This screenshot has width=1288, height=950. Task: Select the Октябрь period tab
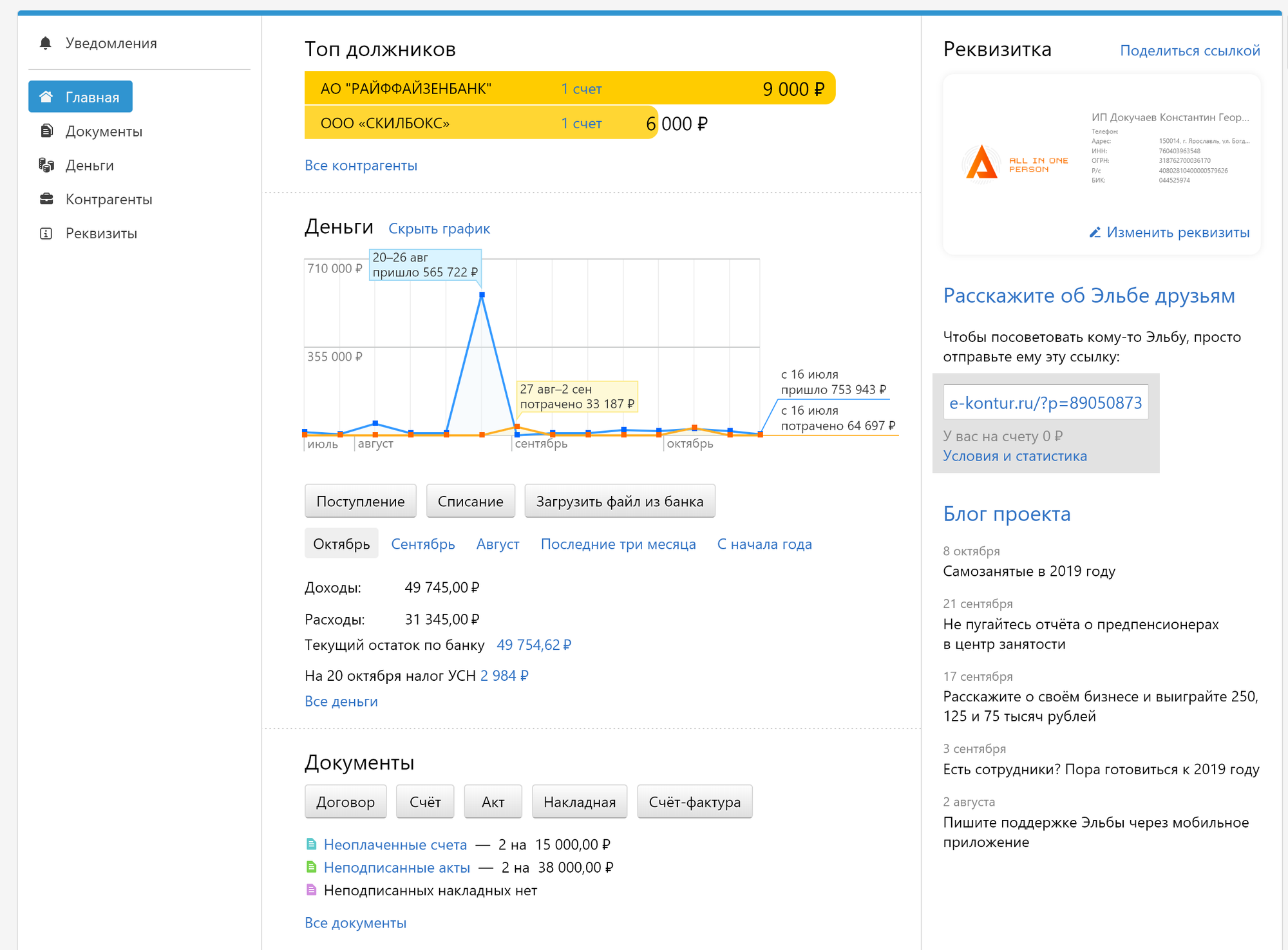[x=341, y=544]
